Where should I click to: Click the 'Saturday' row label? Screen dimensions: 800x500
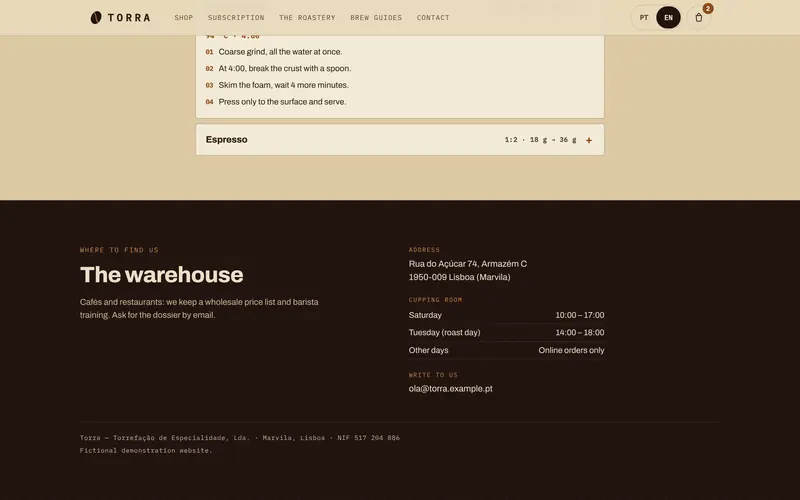[x=425, y=315]
